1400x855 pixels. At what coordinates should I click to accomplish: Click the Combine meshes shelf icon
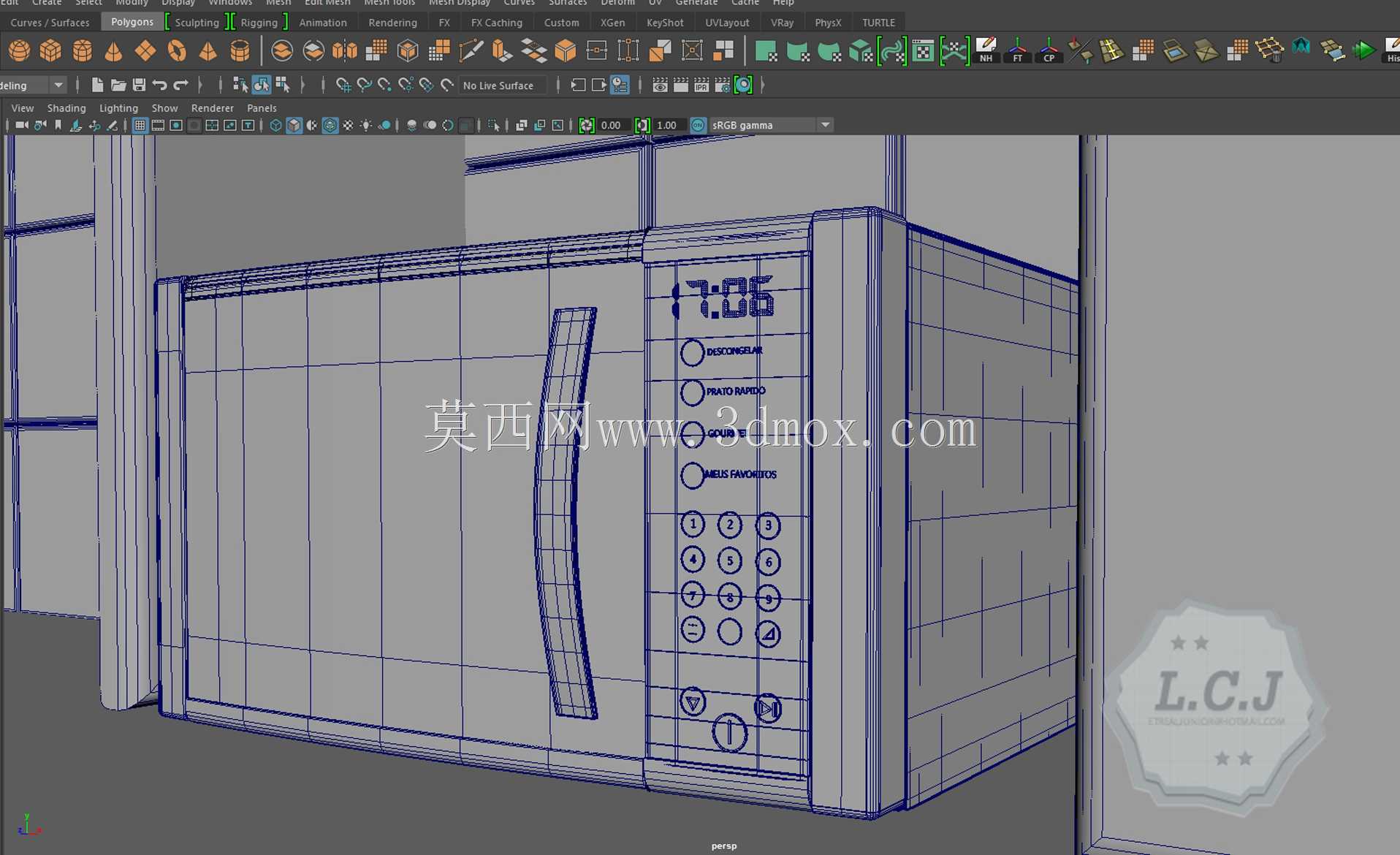[282, 51]
